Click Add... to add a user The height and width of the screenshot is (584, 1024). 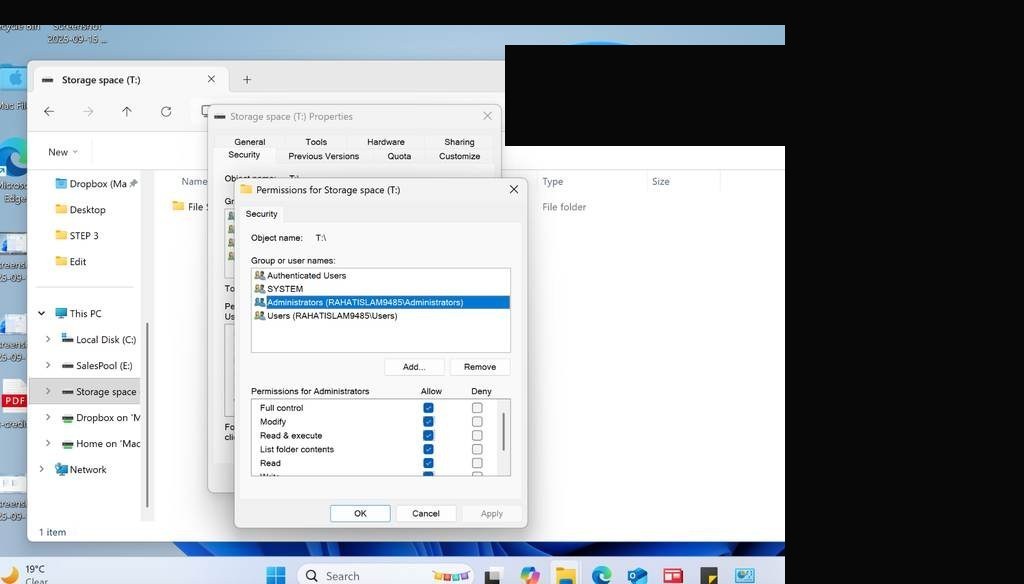point(414,367)
